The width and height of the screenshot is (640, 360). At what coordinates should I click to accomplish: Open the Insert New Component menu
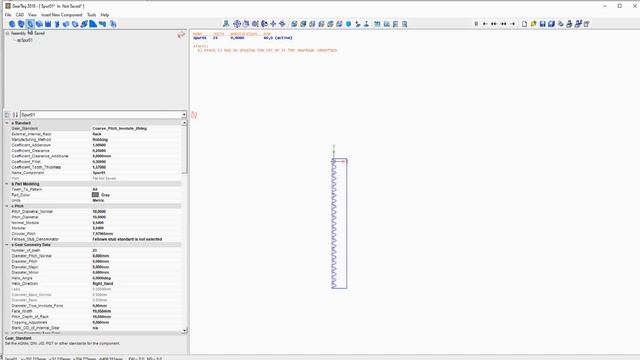point(62,15)
